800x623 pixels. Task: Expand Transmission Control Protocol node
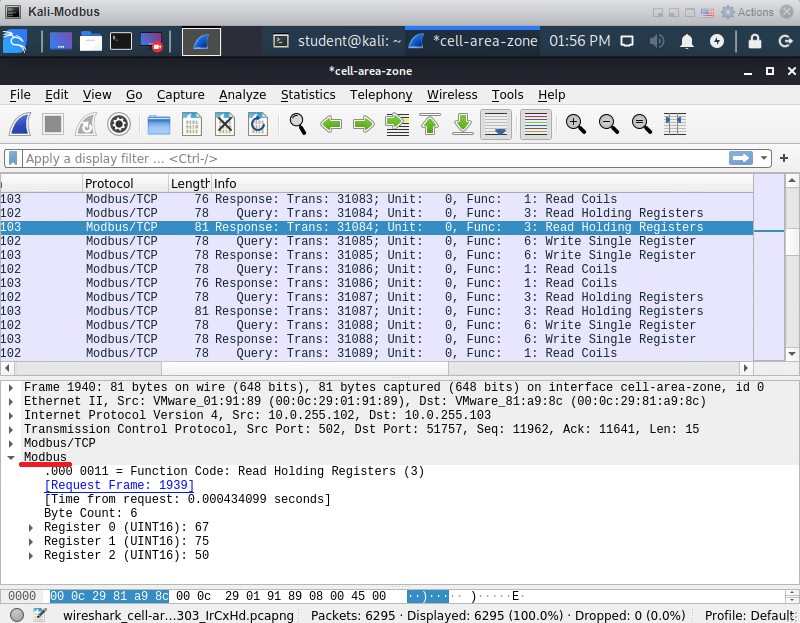pyautogui.click(x=11, y=430)
